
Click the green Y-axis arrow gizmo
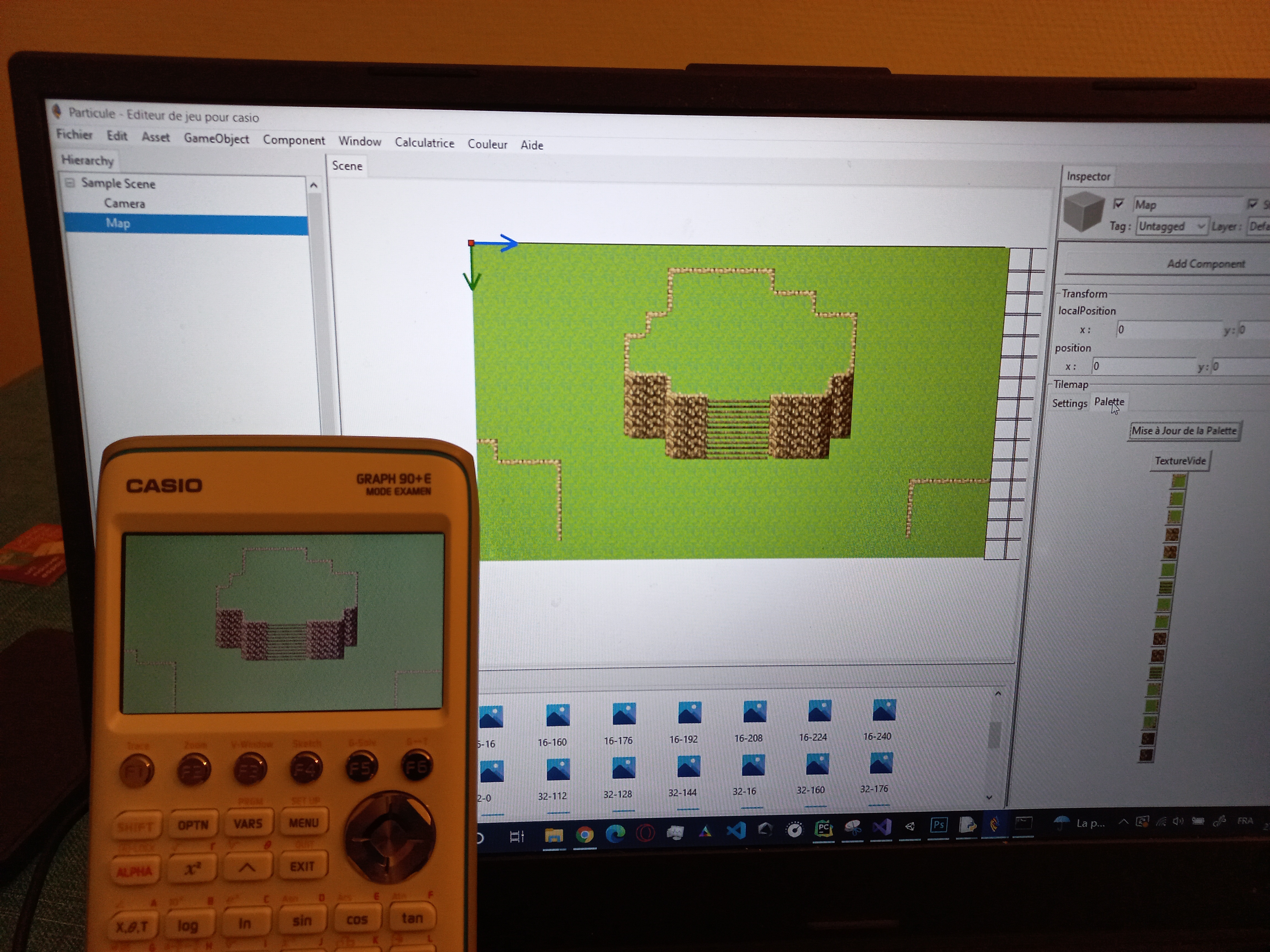[471, 271]
